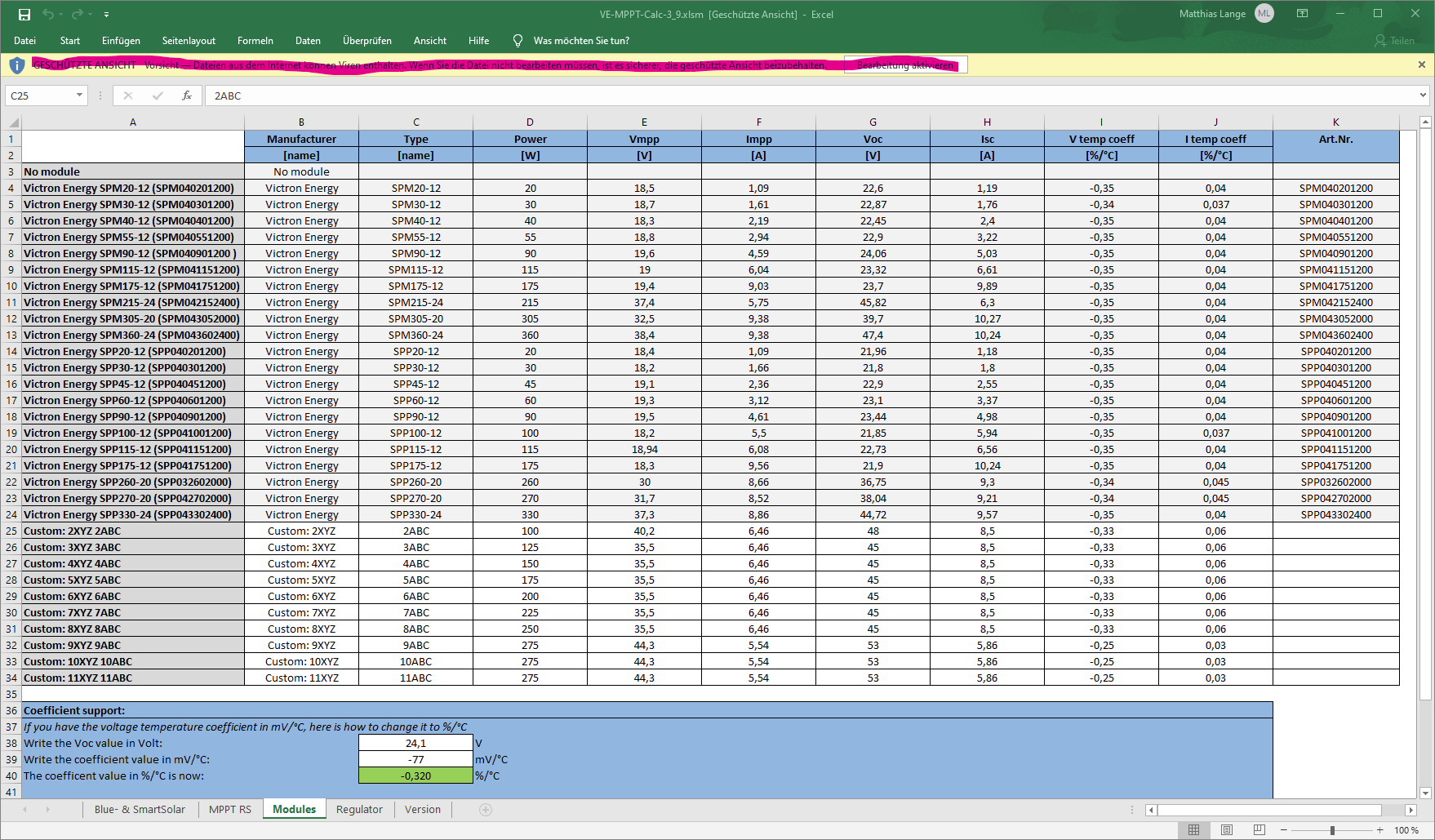The image size is (1435, 840).
Task: Click the Art.Nr. header cell
Action: pyautogui.click(x=1336, y=139)
